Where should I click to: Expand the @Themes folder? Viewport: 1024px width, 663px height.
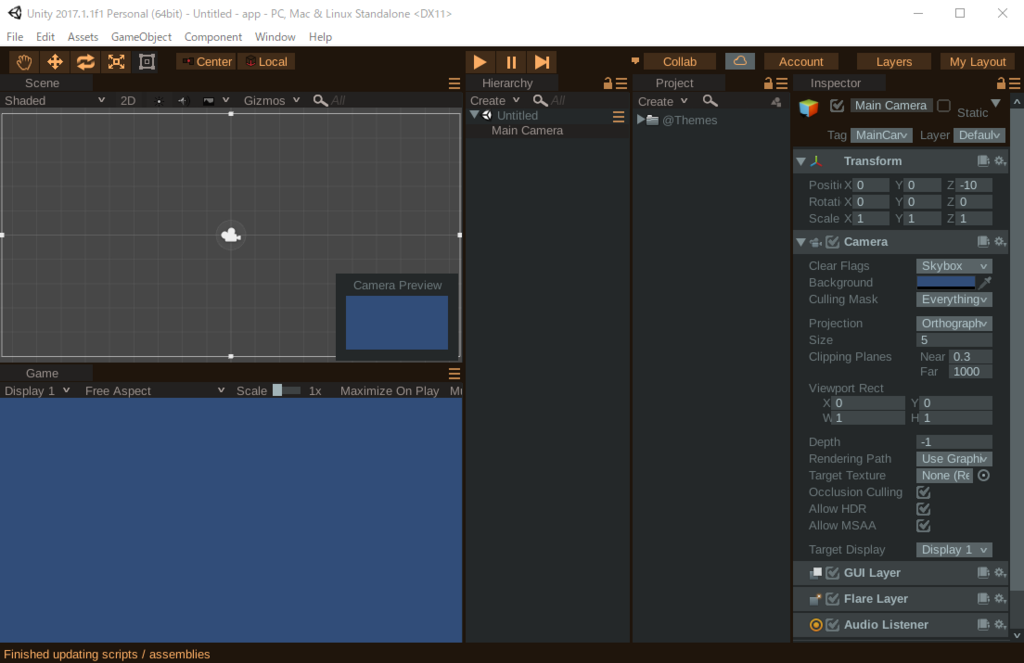[641, 120]
